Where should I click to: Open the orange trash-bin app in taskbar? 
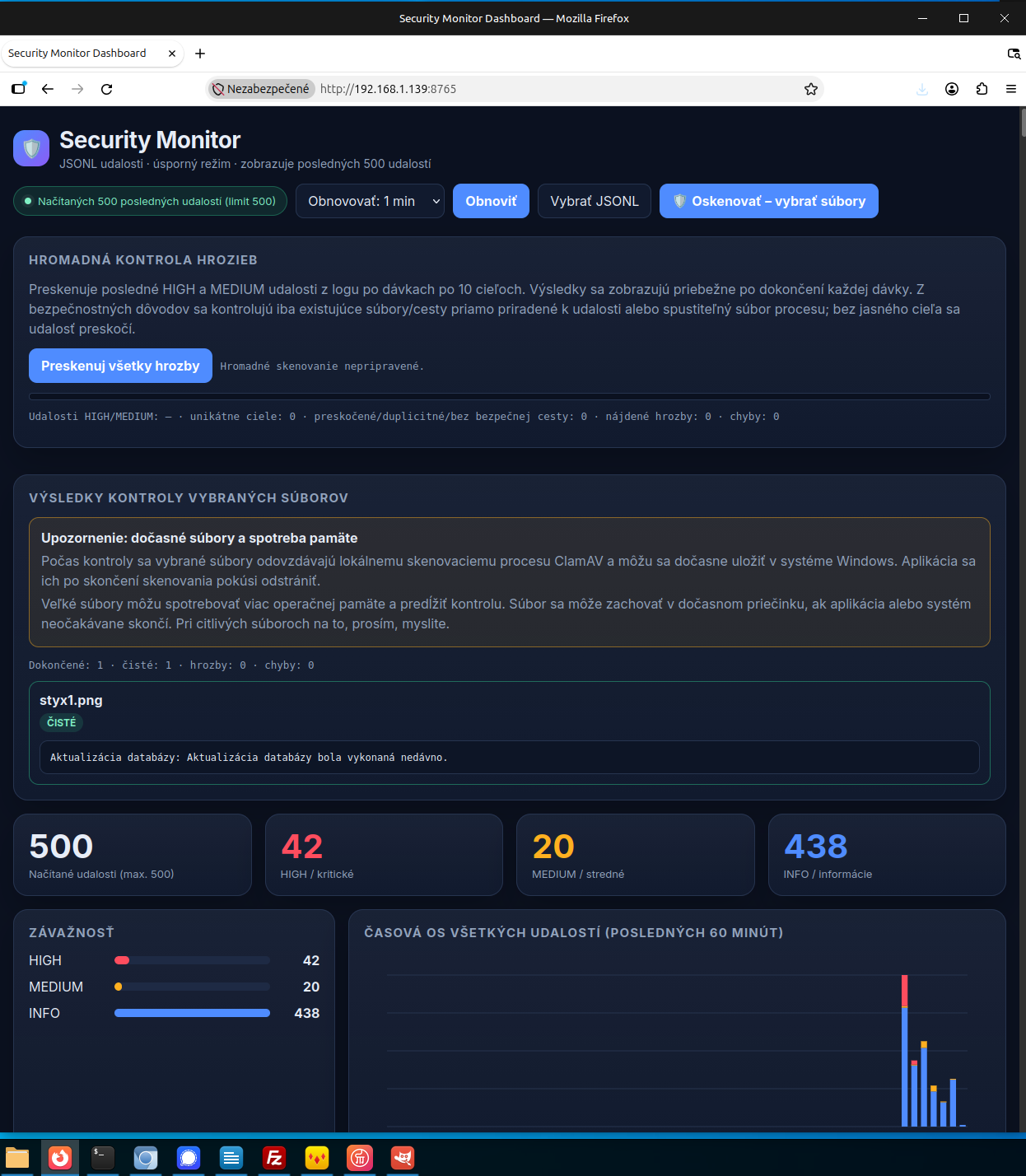360,1158
